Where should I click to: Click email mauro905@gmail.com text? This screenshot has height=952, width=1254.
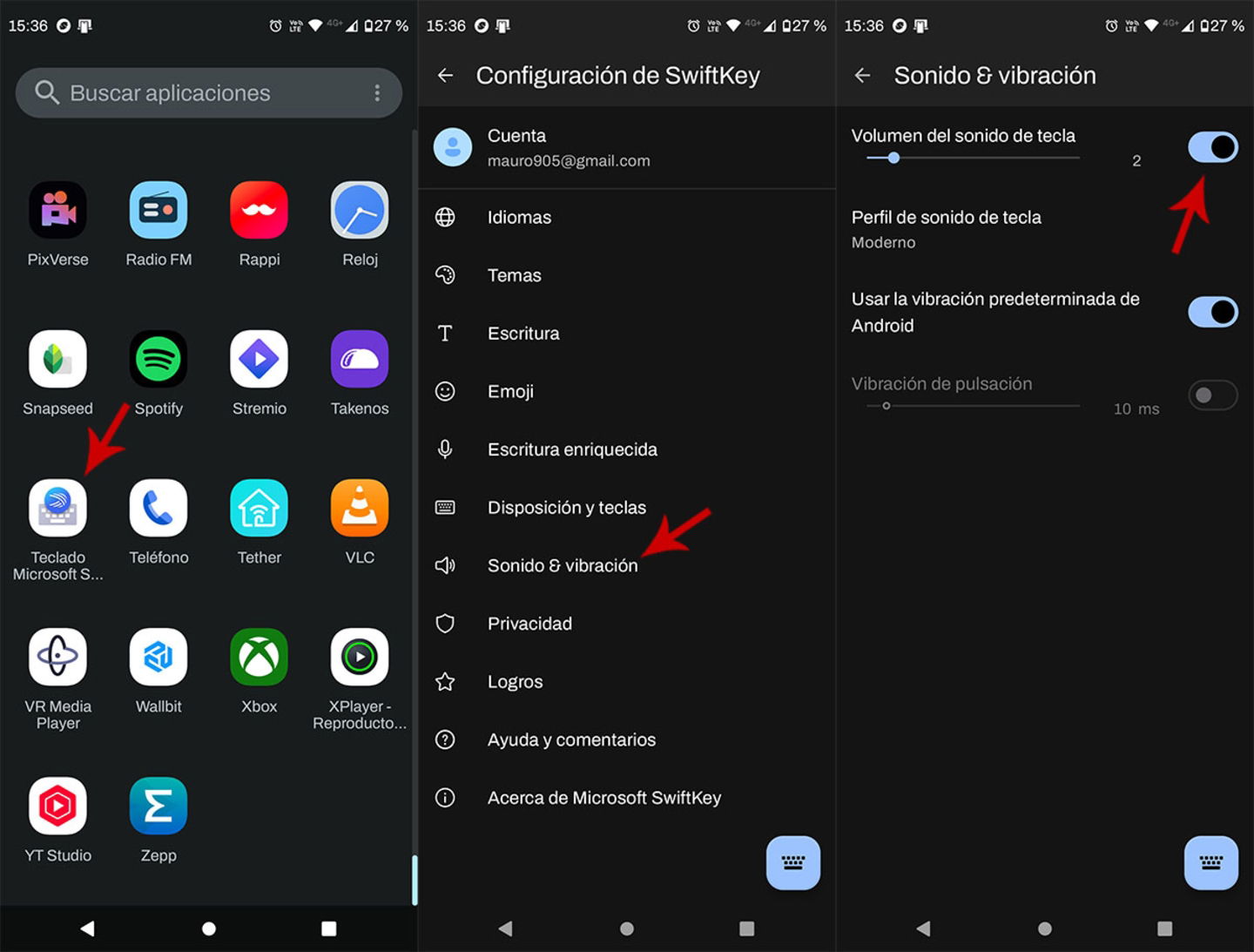569,161
